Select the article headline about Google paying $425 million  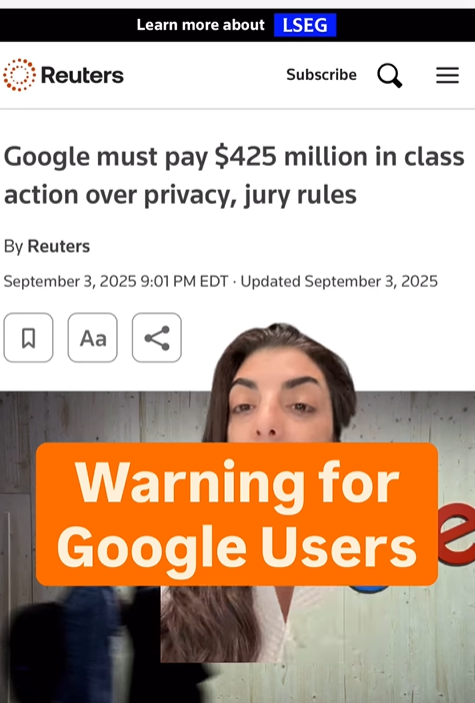click(x=234, y=175)
